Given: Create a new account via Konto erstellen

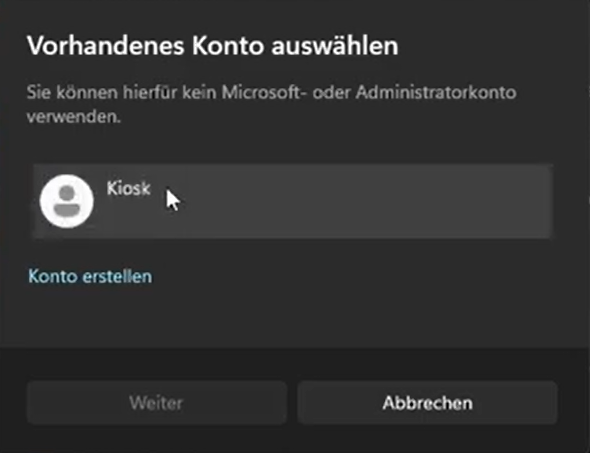Looking at the screenshot, I should (x=90, y=277).
